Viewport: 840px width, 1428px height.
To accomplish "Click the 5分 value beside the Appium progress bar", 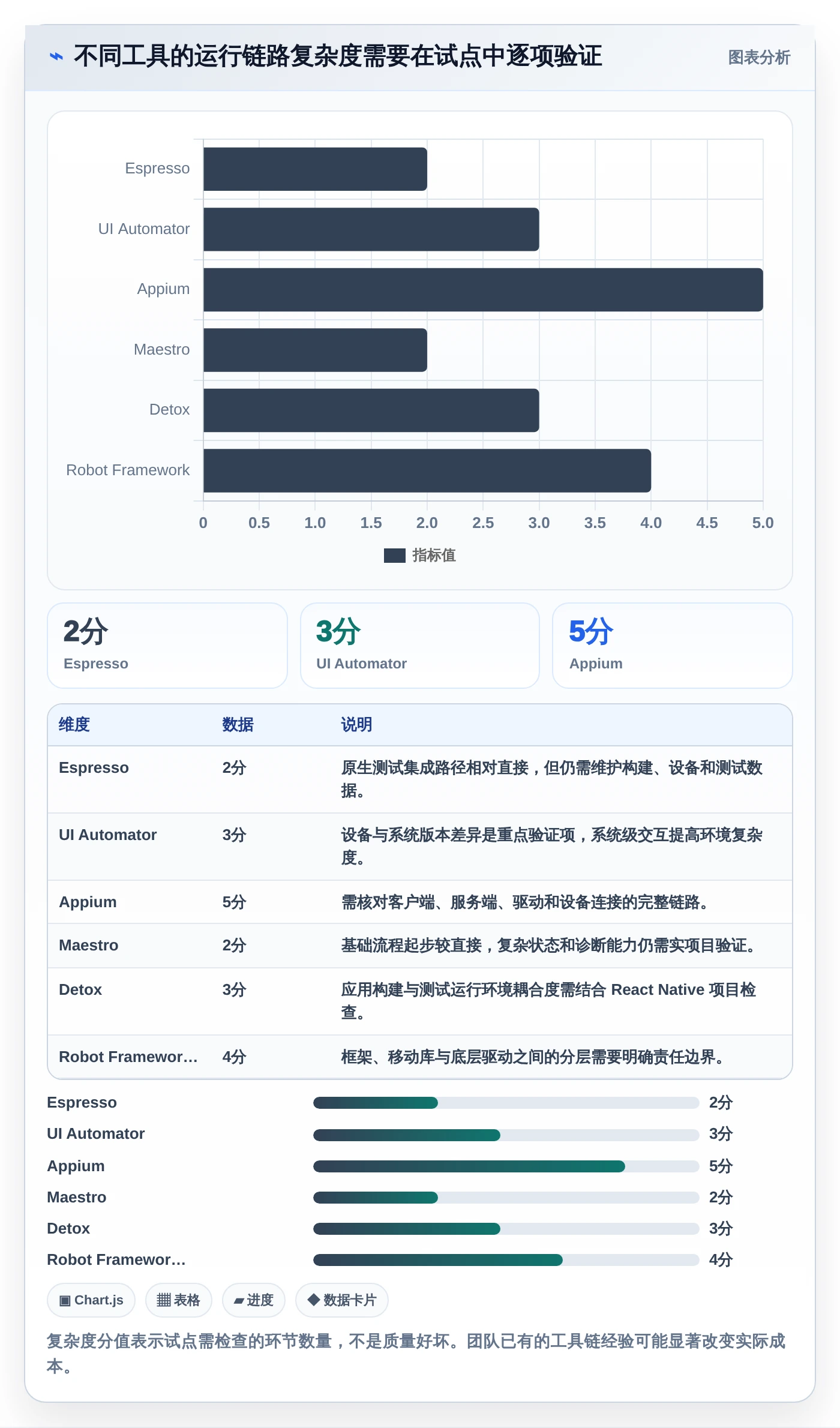I will point(721,1166).
